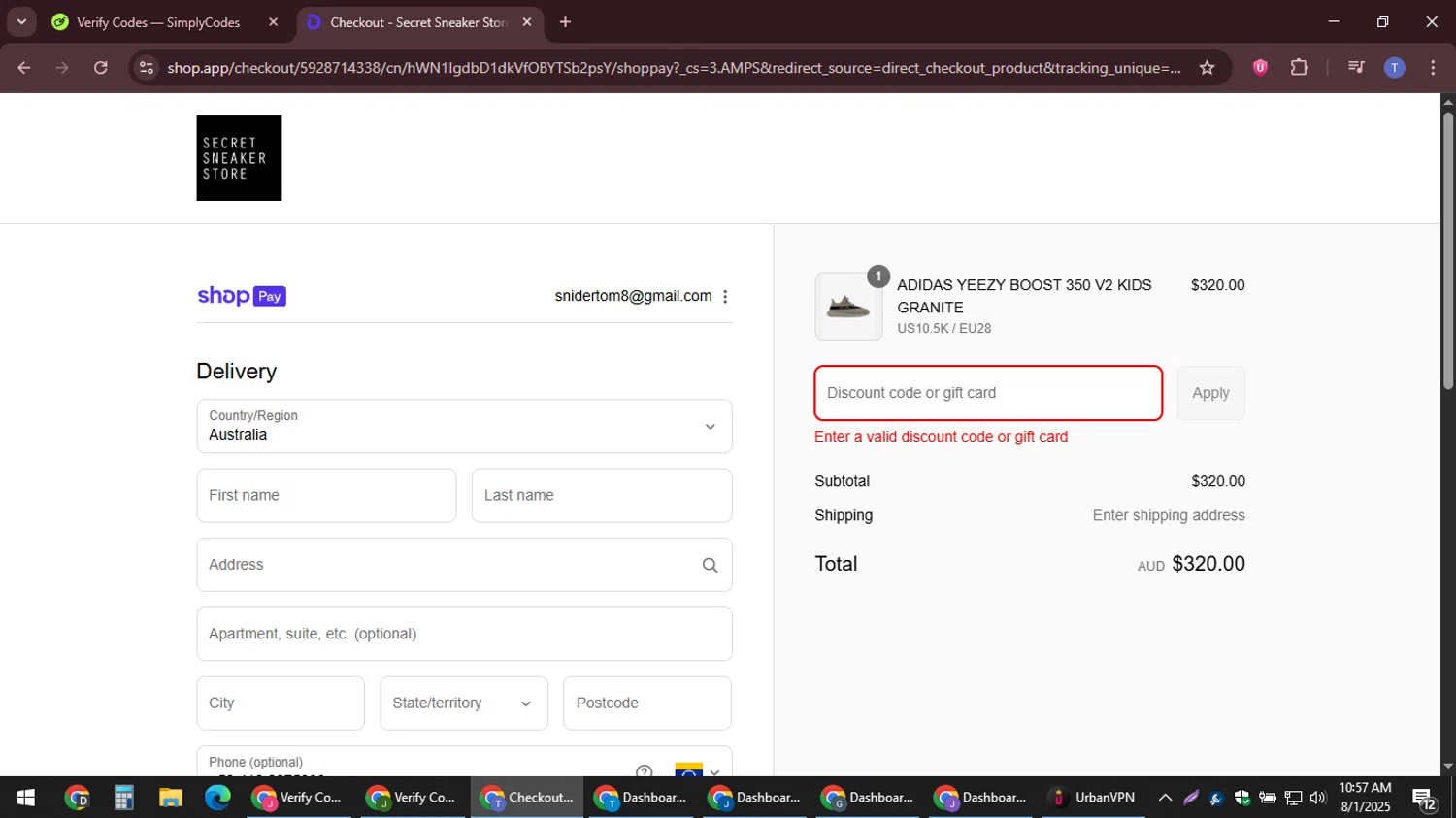Open File Explorer from the taskbar
The image size is (1456, 818).
171,798
